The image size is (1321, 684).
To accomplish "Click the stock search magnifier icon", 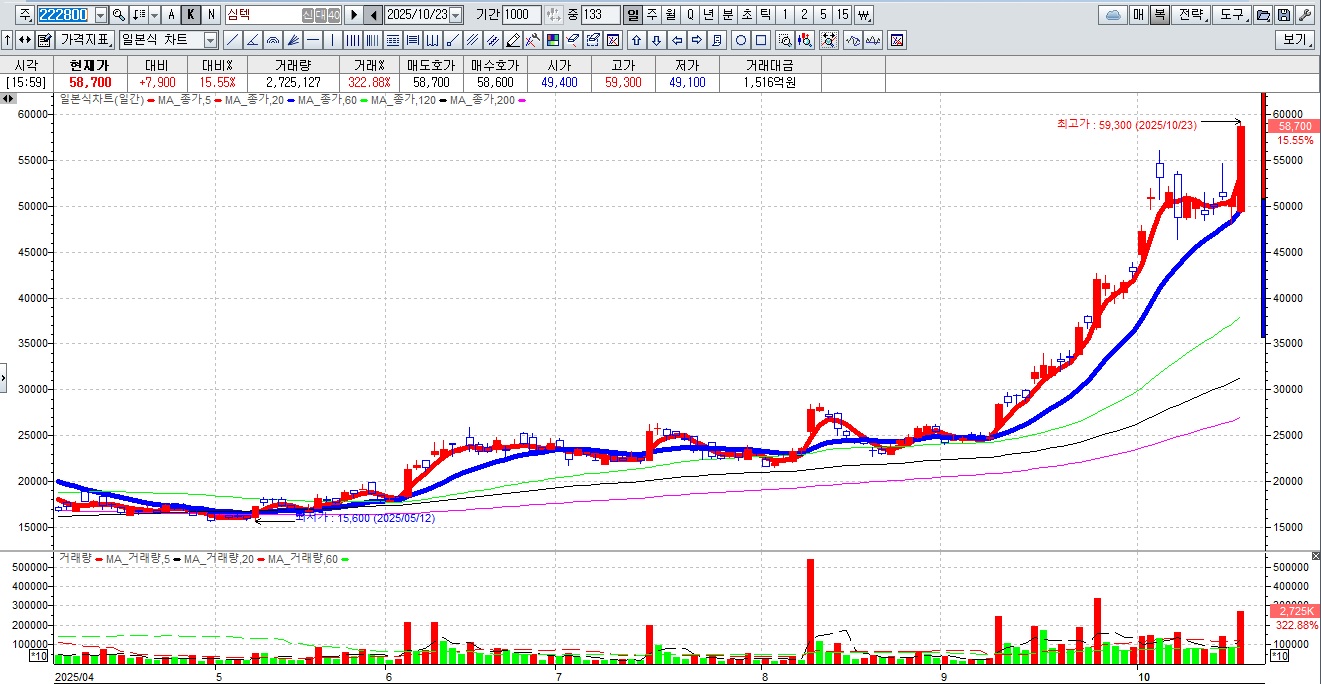I will [x=118, y=15].
